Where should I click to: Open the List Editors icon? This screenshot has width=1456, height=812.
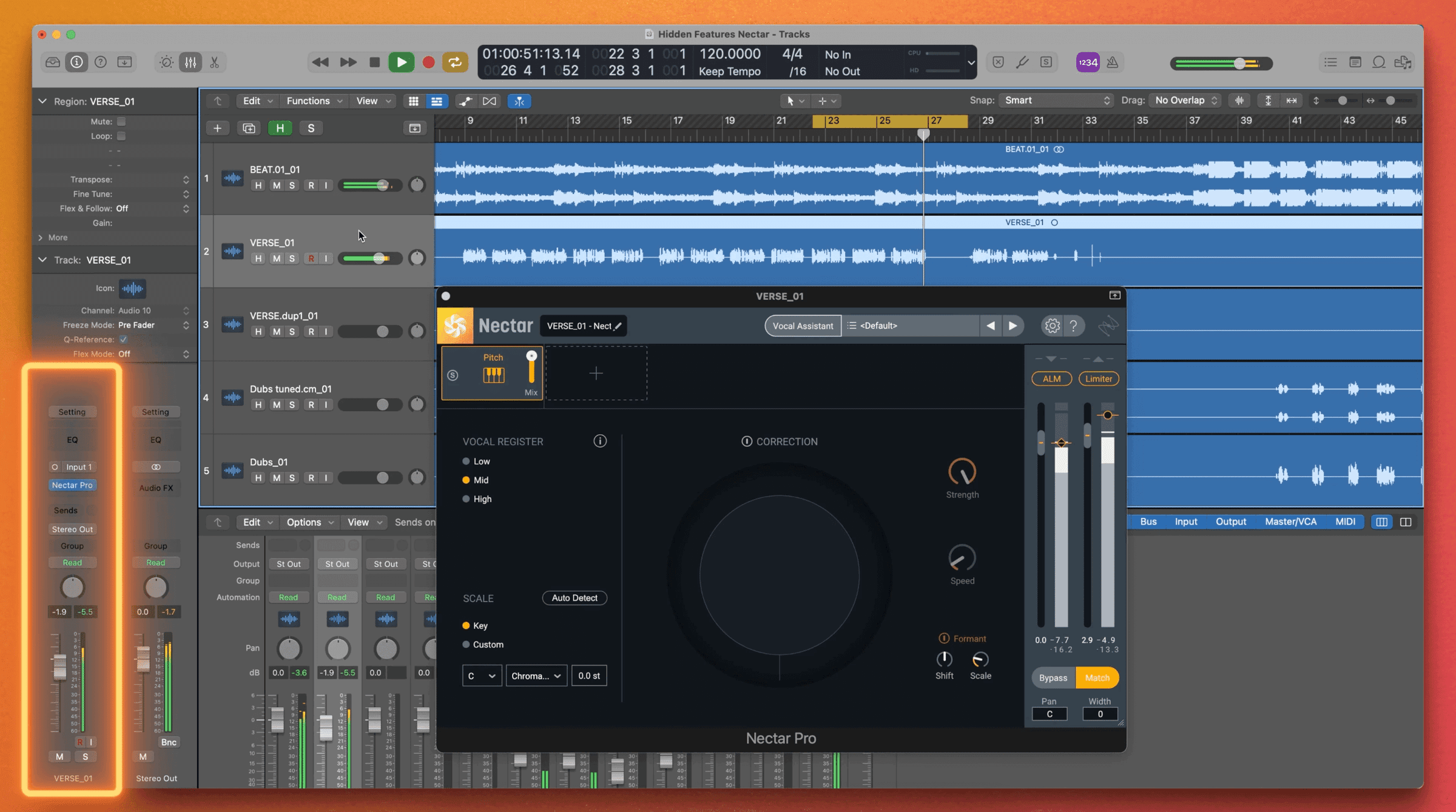tap(1330, 62)
